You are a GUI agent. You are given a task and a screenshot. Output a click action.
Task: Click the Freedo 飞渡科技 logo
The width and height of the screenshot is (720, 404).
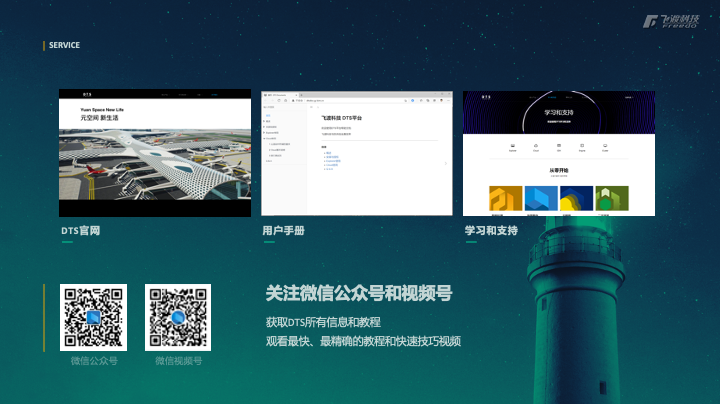(671, 21)
